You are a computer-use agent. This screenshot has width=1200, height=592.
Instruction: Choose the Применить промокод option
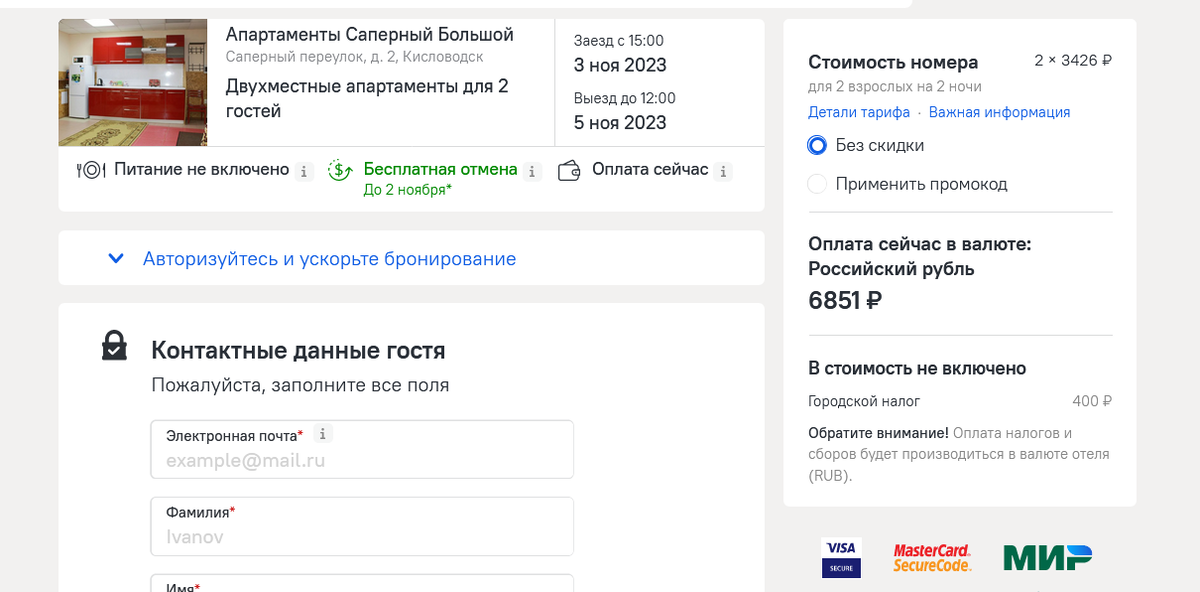815,184
